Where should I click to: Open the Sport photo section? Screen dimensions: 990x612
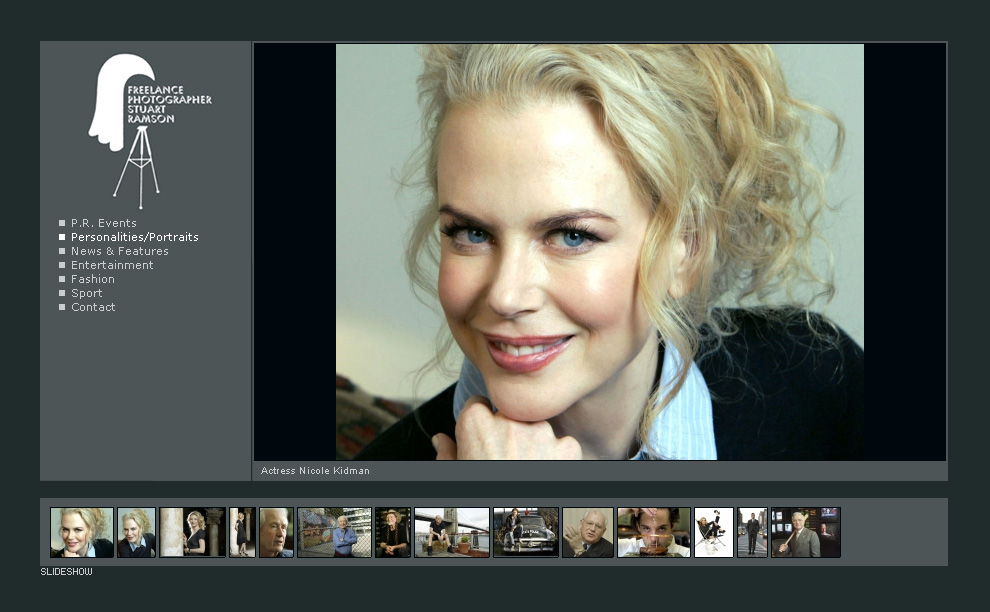86,293
